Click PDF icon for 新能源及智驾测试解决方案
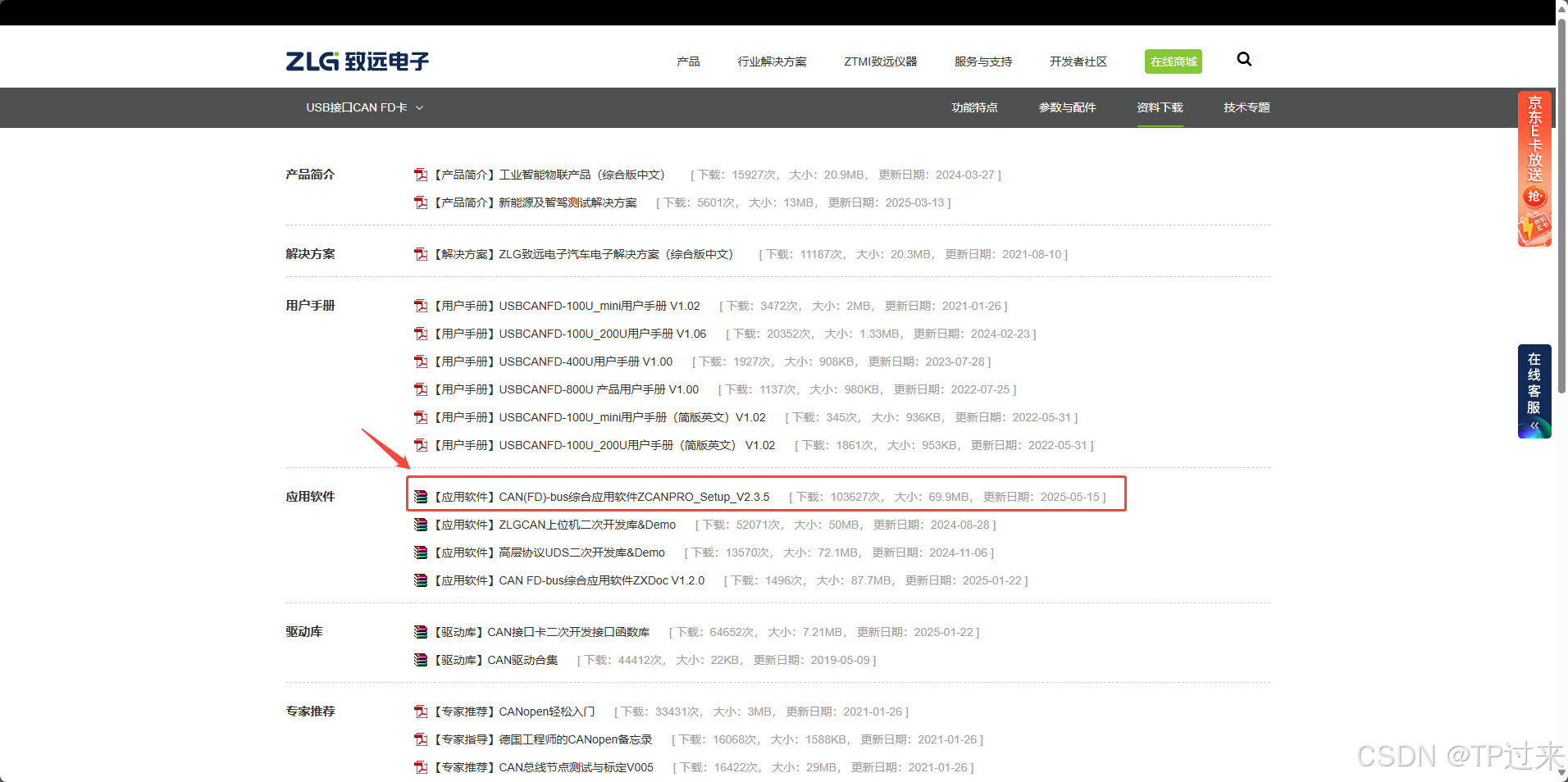Viewport: 1568px width, 782px height. [421, 202]
